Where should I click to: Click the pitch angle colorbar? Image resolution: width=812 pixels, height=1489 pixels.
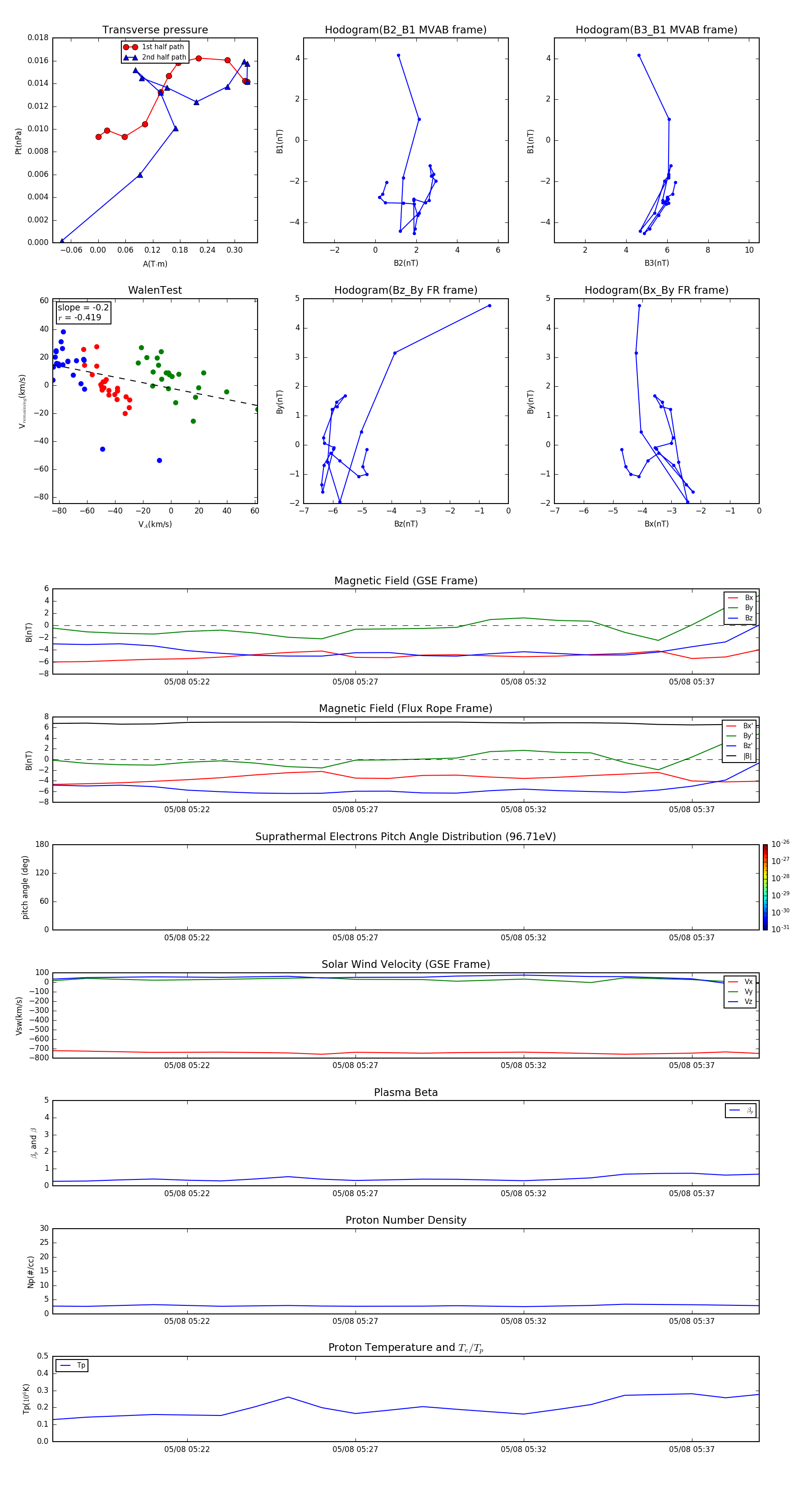(765, 887)
